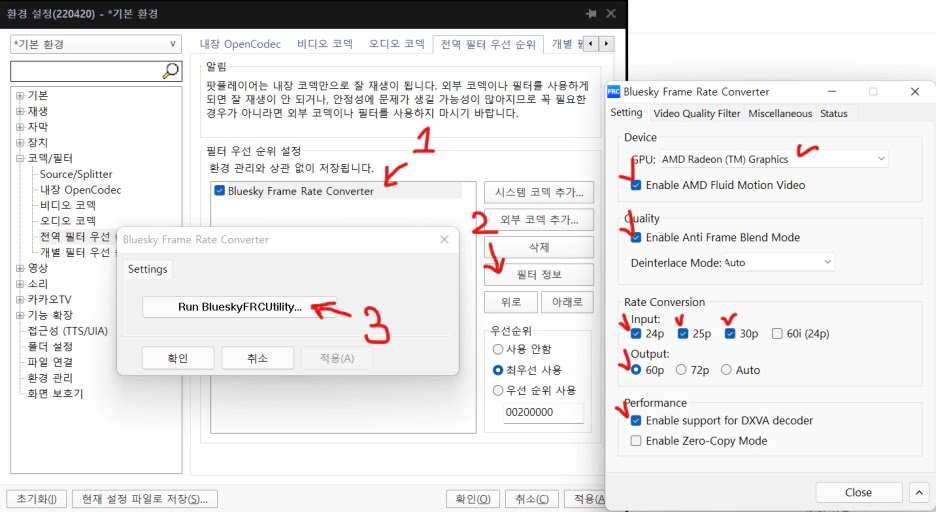The width and height of the screenshot is (936, 512).
Task: Switch to 전역 필터 우선 순위 tab
Action: click(488, 44)
